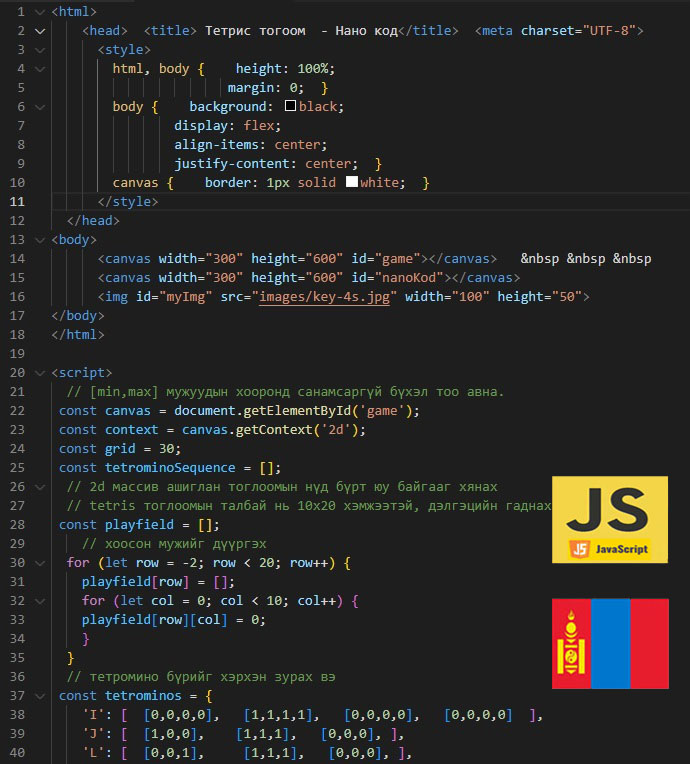Collapse the html tag fold chevron
The width and height of the screenshot is (690, 764).
(x=40, y=12)
